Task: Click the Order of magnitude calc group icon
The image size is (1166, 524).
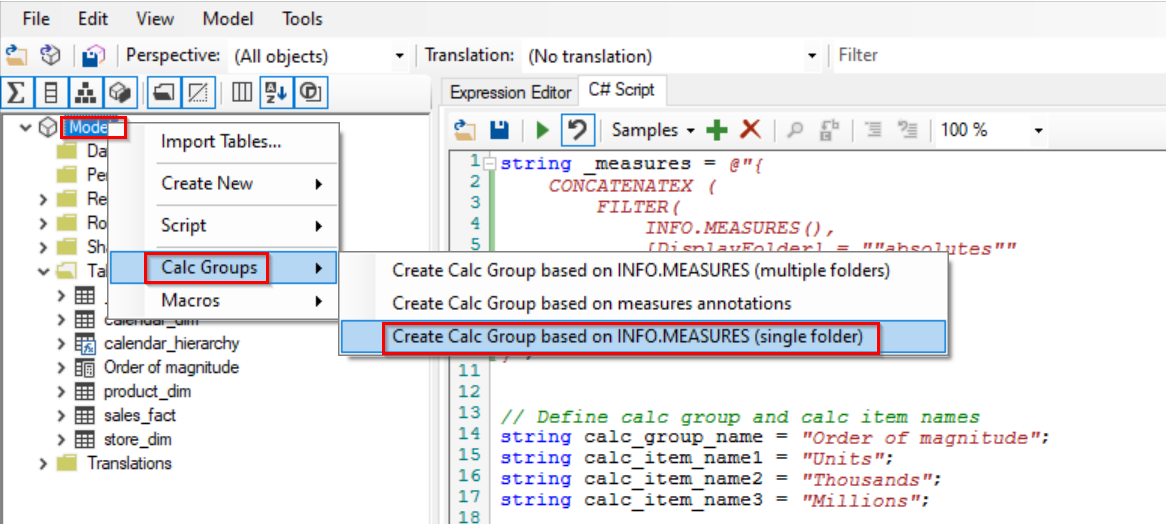Action: (x=85, y=367)
